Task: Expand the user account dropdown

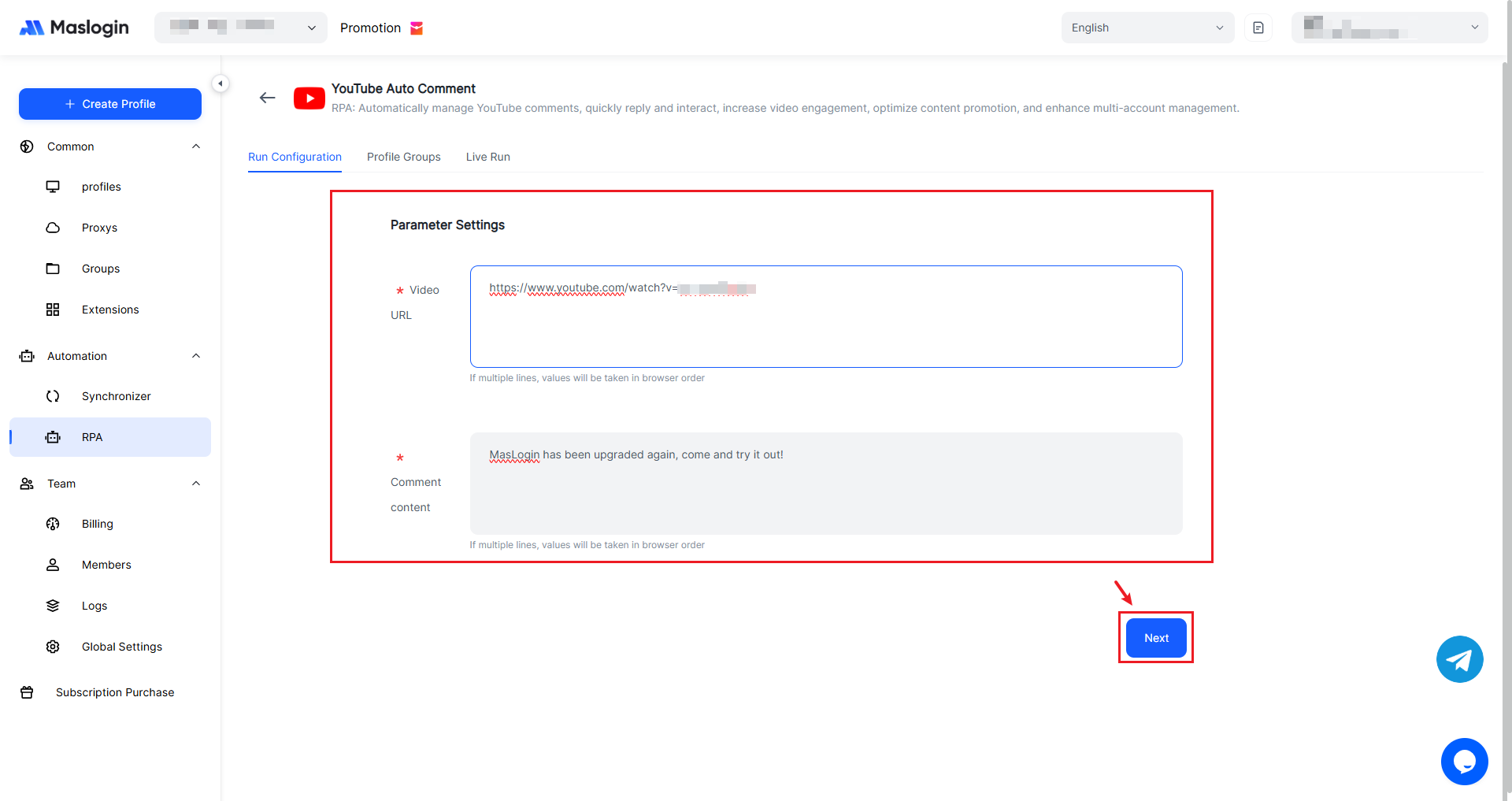Action: click(1389, 28)
